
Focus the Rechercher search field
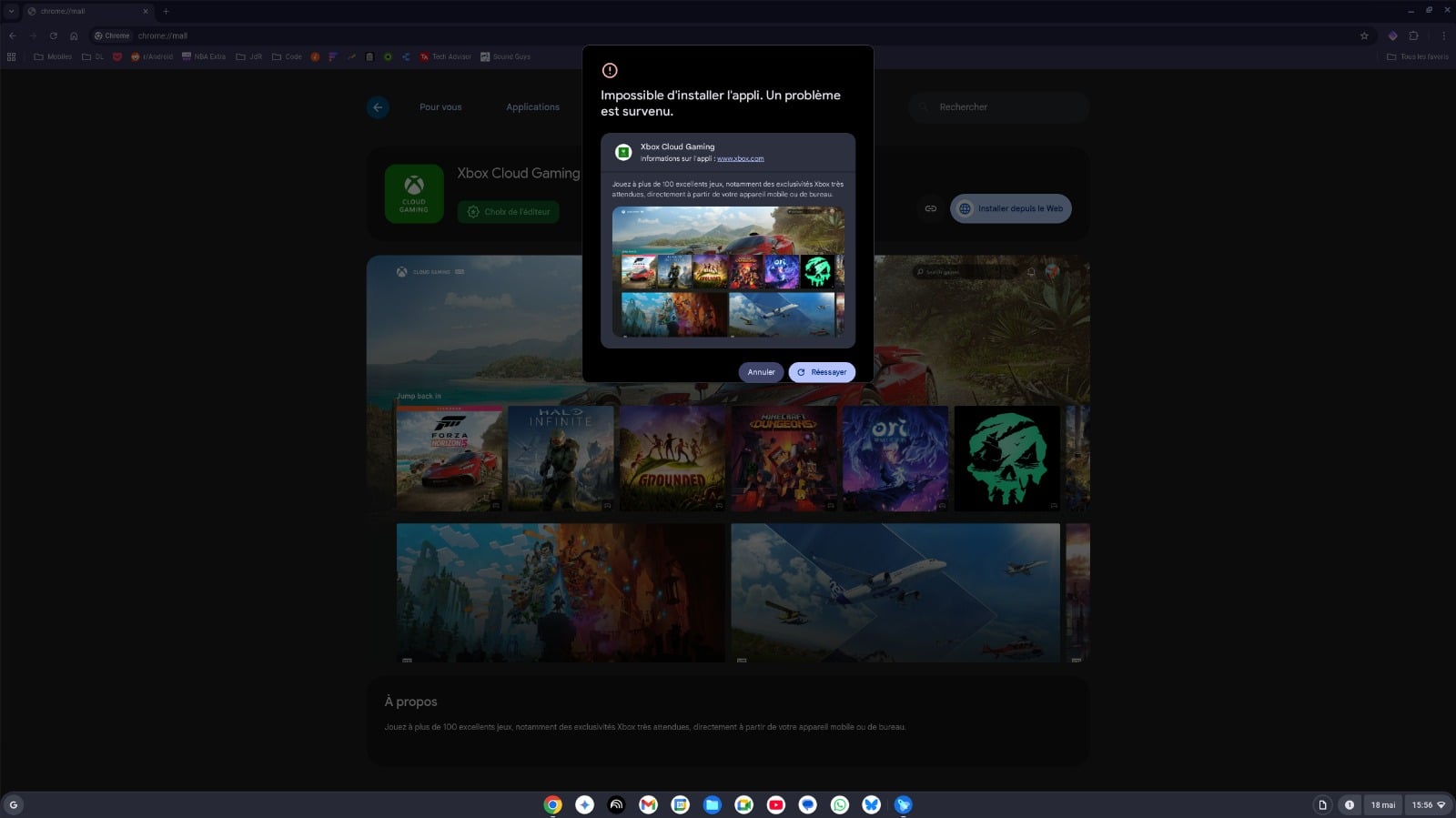coord(998,107)
